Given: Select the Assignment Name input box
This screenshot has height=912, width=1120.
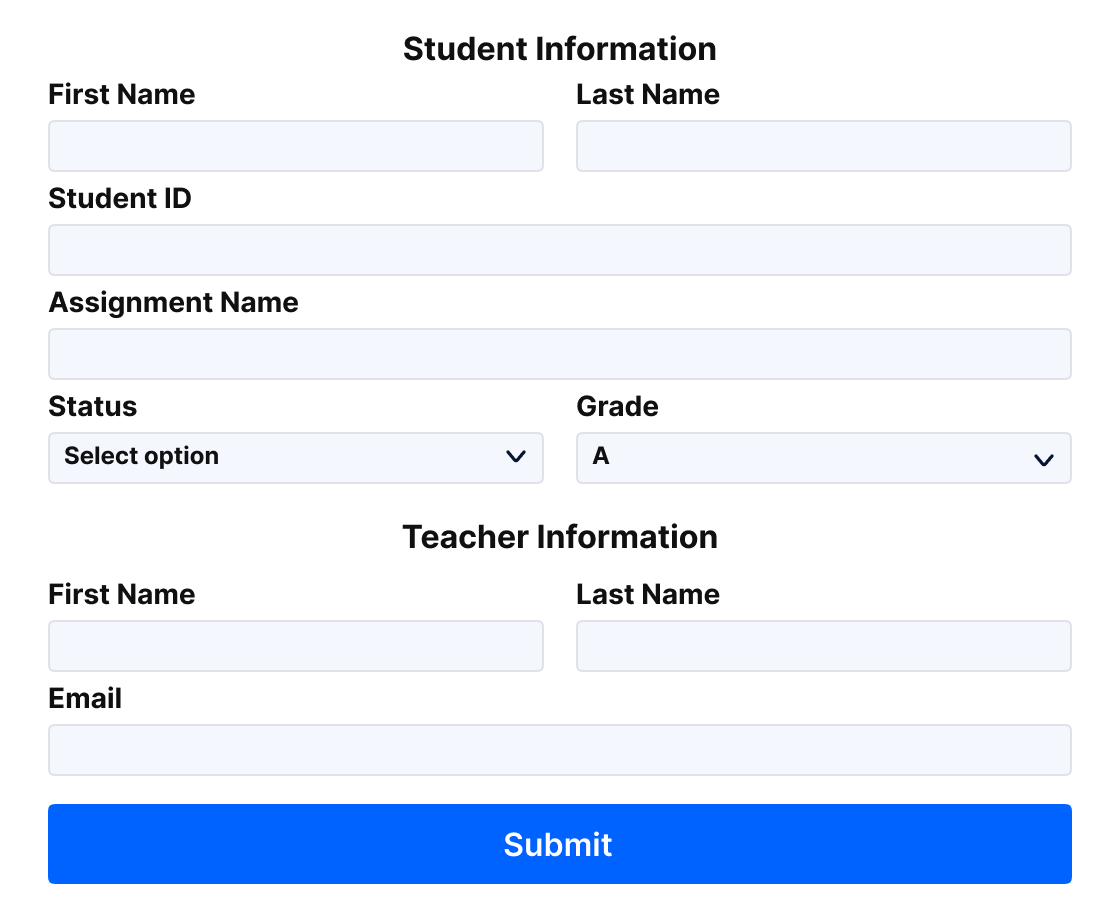Looking at the screenshot, I should click(560, 354).
